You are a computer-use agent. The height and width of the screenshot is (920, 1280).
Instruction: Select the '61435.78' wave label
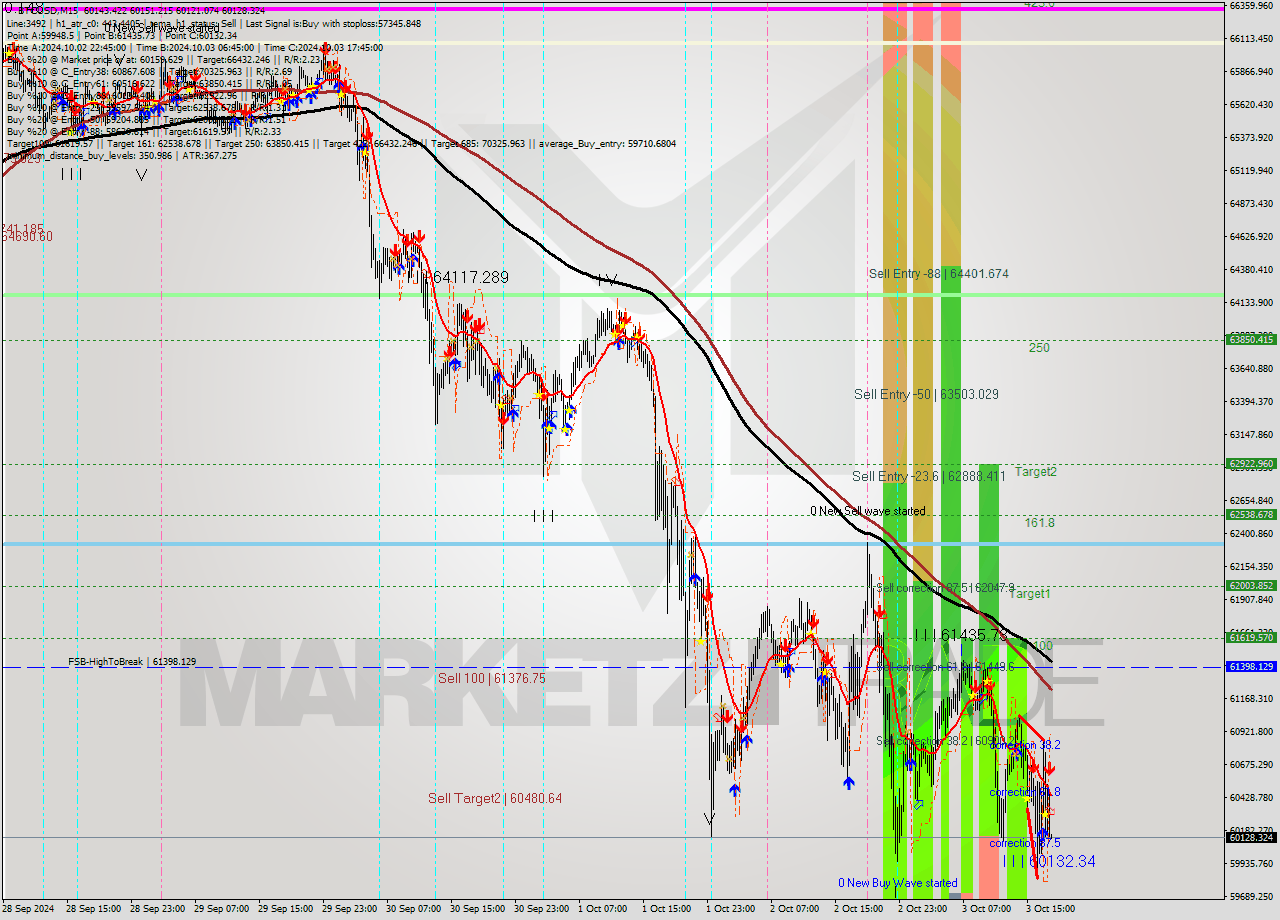point(972,635)
